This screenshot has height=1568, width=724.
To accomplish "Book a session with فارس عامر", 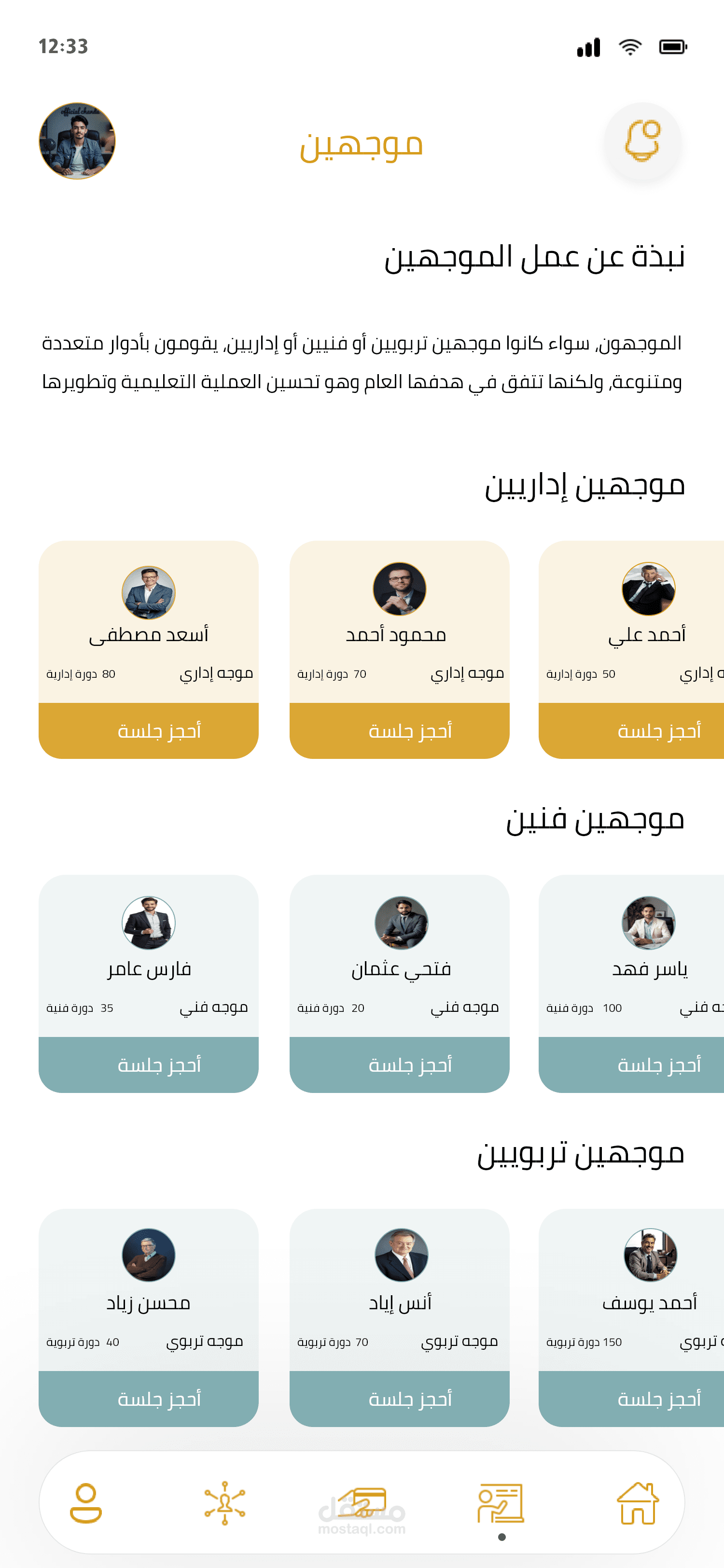I will (149, 1064).
